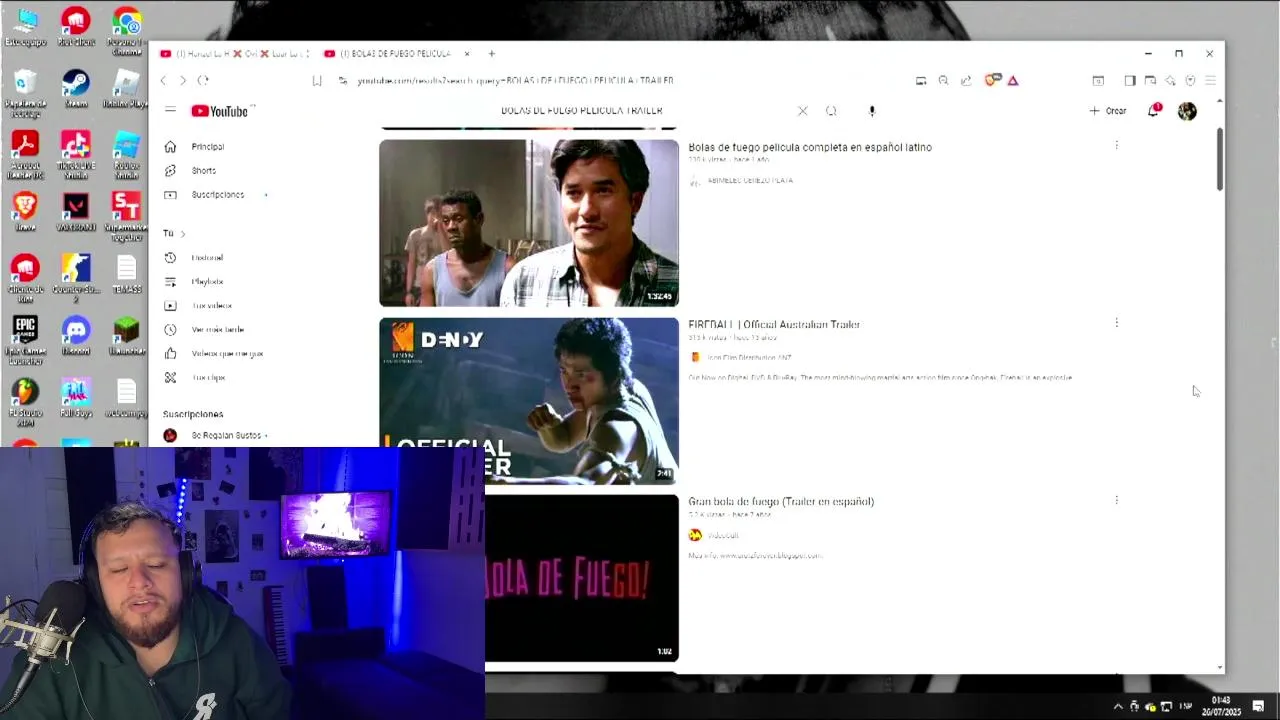1280x720 pixels.
Task: Open the account avatar menu
Action: click(1187, 112)
